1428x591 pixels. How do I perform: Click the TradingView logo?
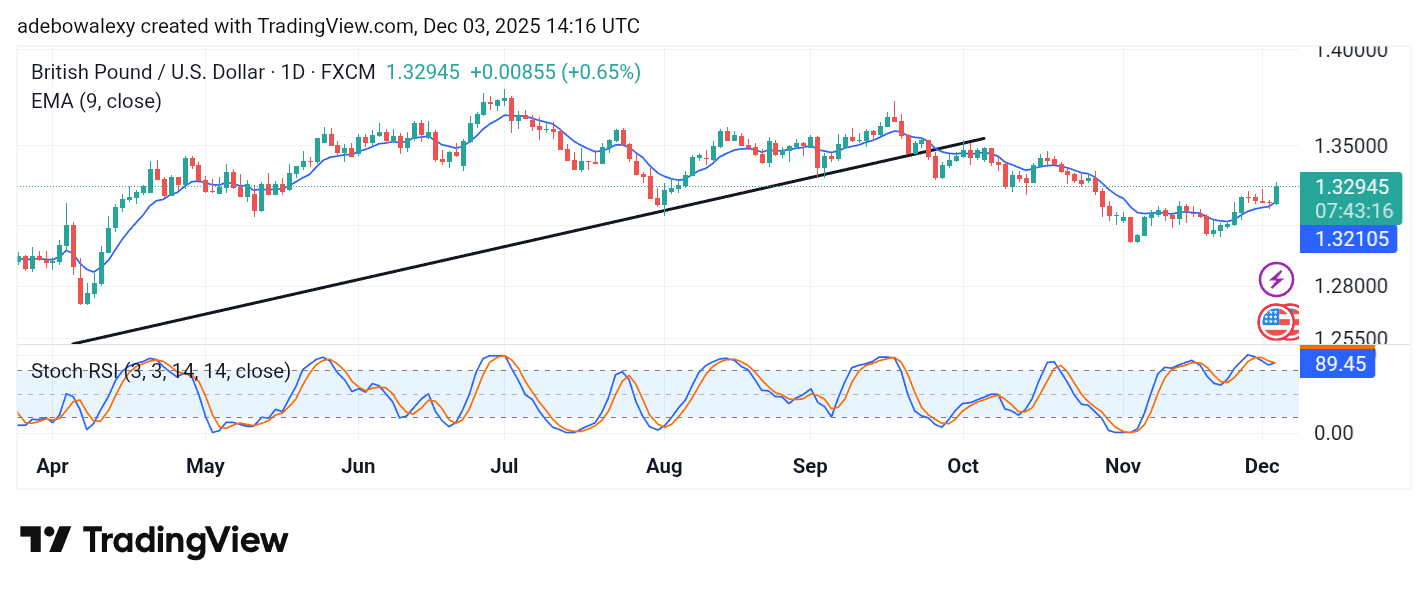tap(154, 541)
